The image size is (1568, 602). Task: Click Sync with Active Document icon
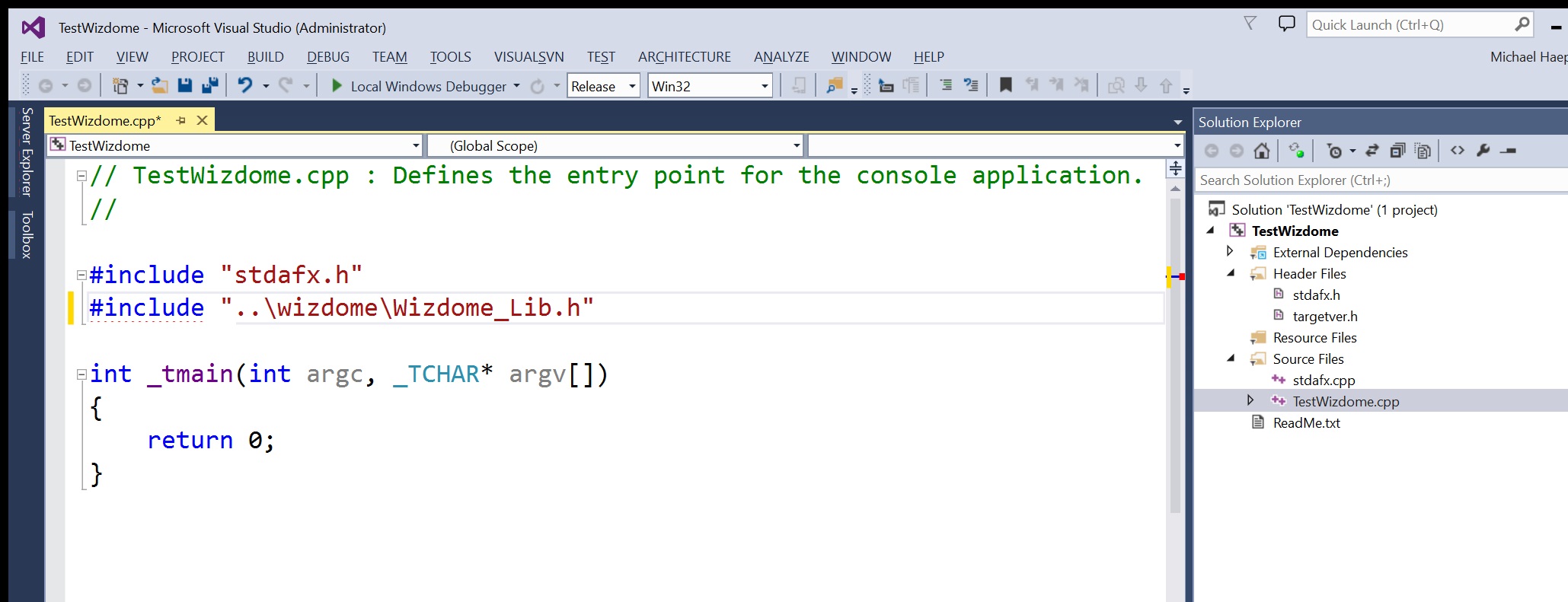coord(1372,151)
